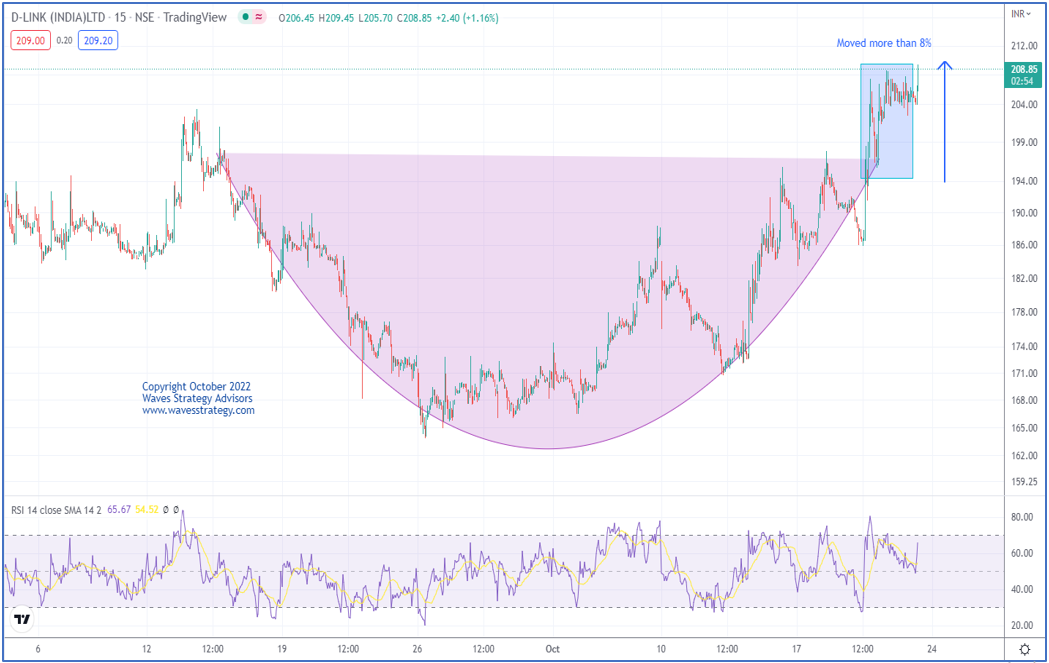Click the open price O206.45
Screen dimensions: 1049x663
coord(296,18)
